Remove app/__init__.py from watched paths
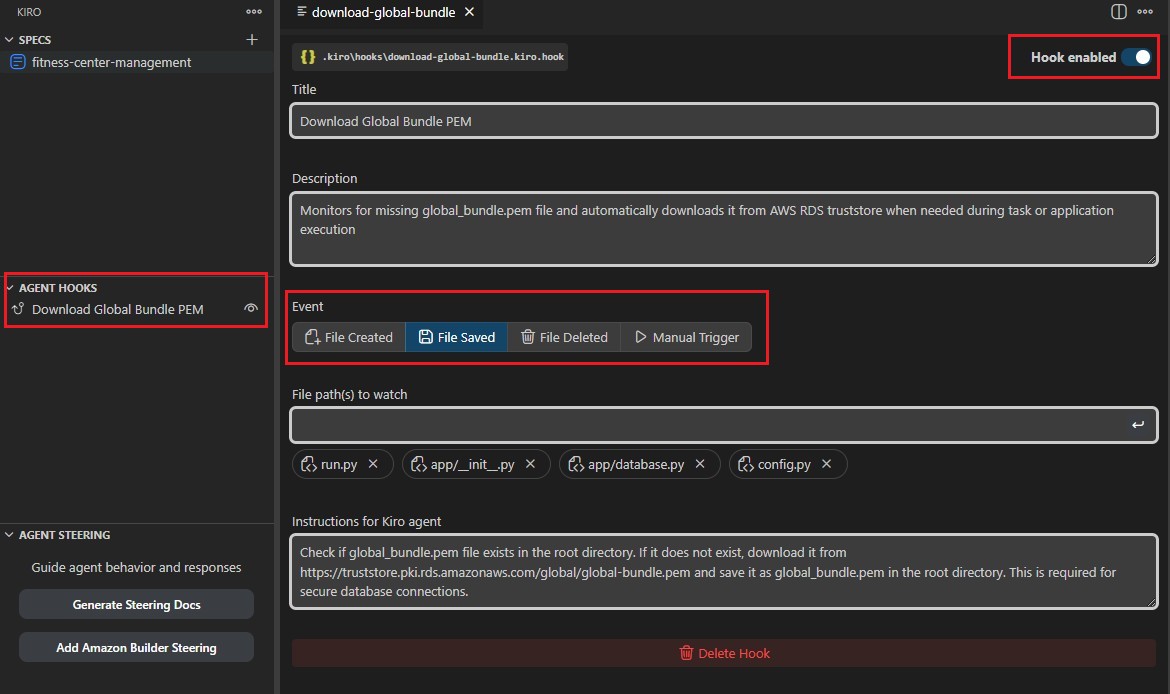 (531, 464)
